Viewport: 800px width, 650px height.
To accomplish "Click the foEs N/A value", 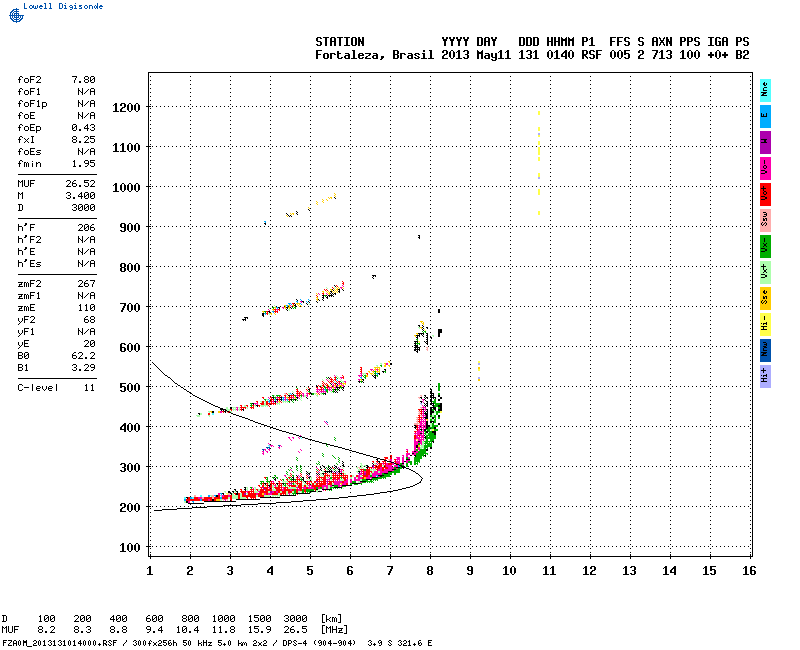I will 86,152.
